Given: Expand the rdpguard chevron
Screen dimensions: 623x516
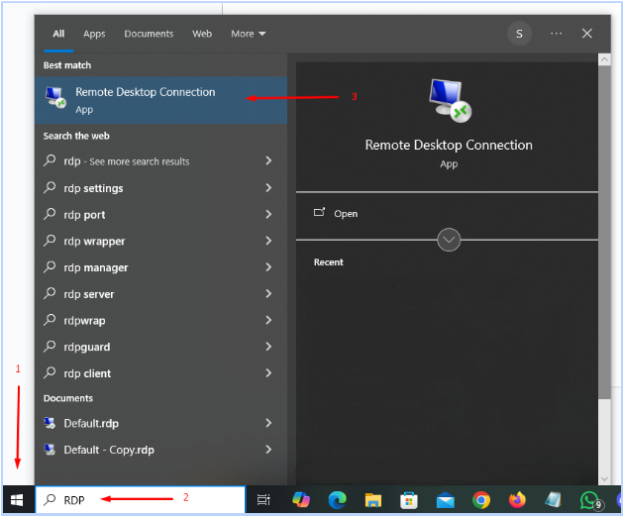Looking at the screenshot, I should click(x=269, y=347).
